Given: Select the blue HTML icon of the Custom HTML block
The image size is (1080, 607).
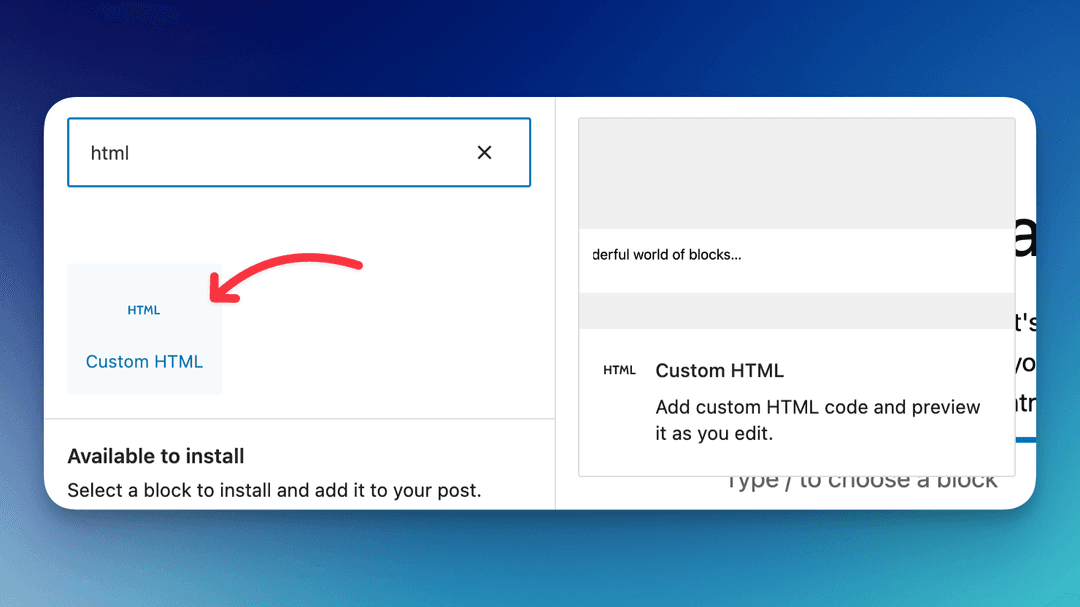Looking at the screenshot, I should tap(144, 310).
